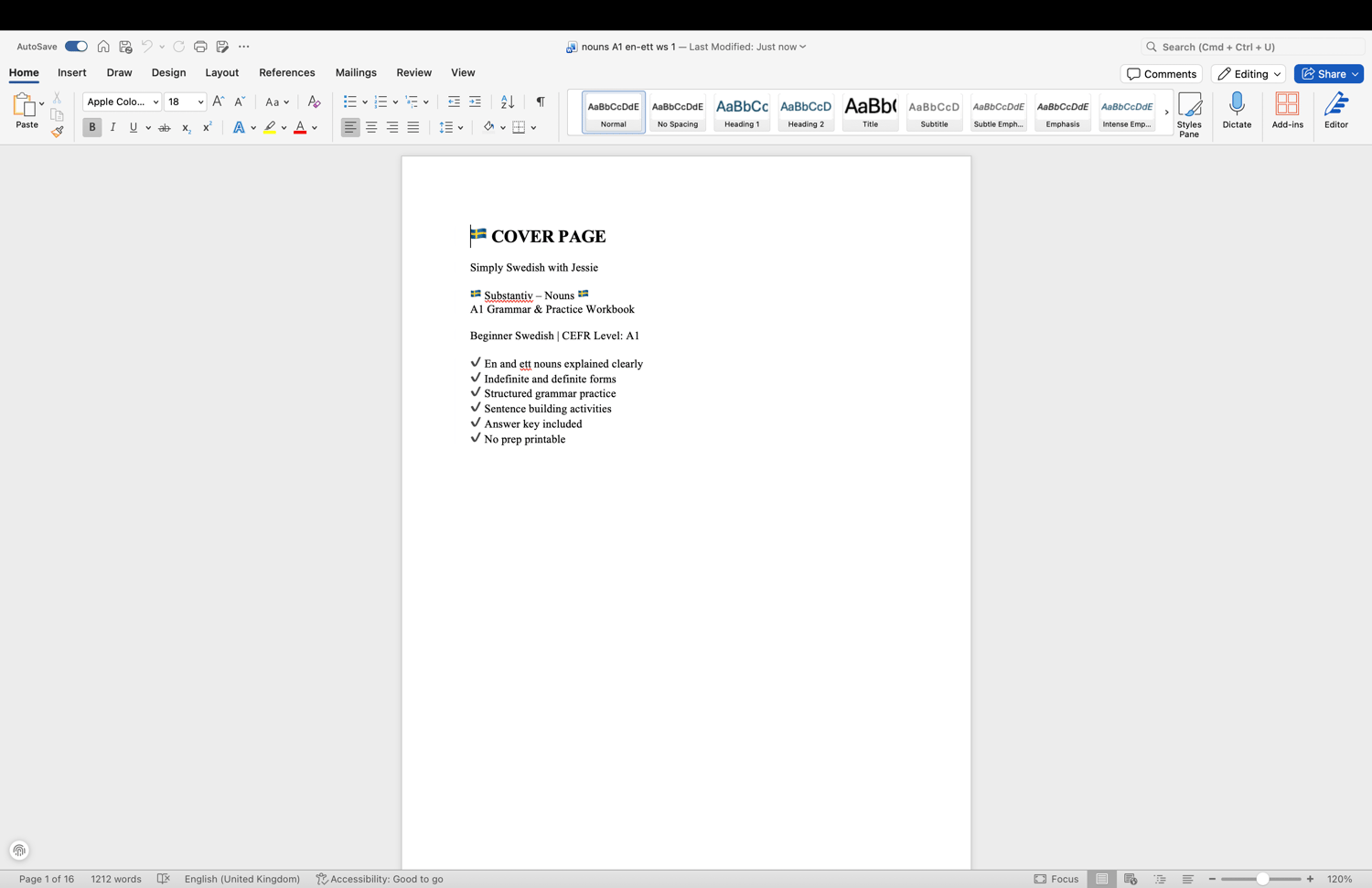The width and height of the screenshot is (1372, 888).
Task: Click the Home icon in title bar
Action: click(x=103, y=47)
